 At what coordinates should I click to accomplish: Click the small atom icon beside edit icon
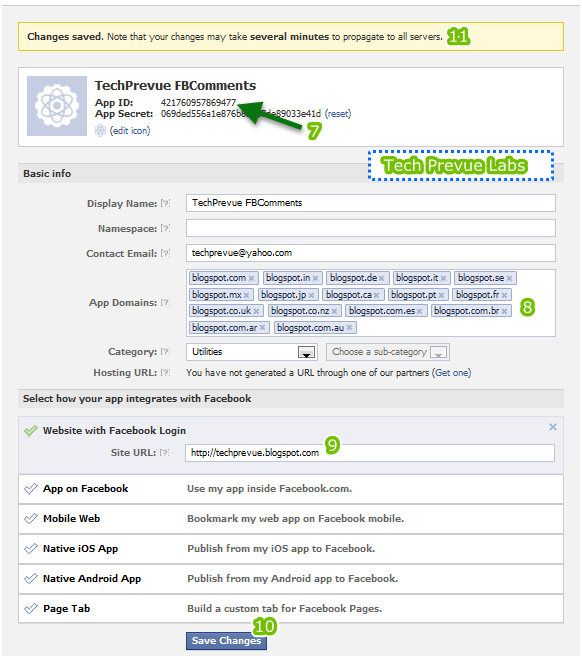click(x=100, y=131)
